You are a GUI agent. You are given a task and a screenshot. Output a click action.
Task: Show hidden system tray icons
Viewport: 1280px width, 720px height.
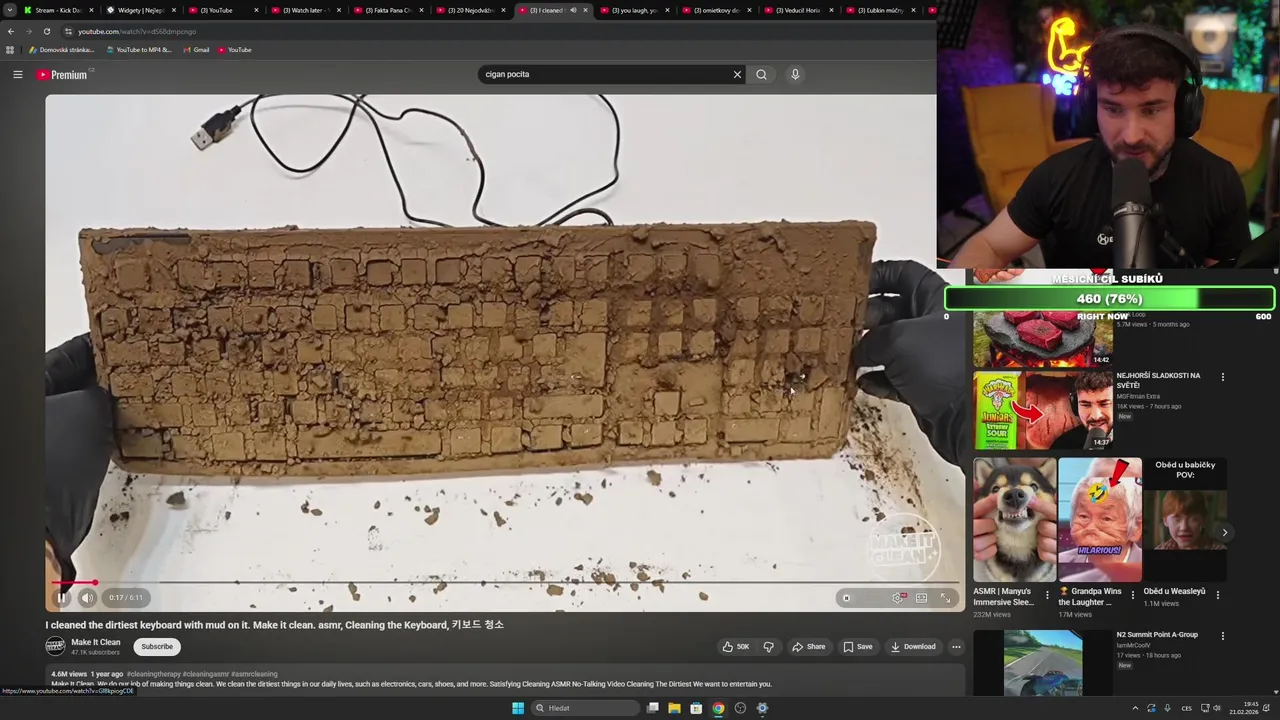(1134, 708)
